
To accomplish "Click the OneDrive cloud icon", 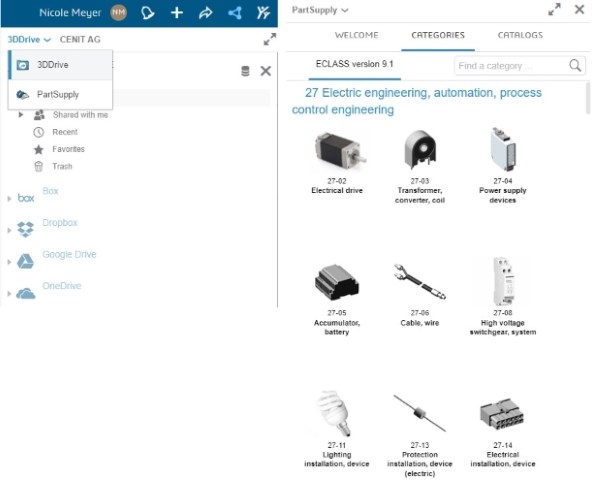I will (x=26, y=294).
